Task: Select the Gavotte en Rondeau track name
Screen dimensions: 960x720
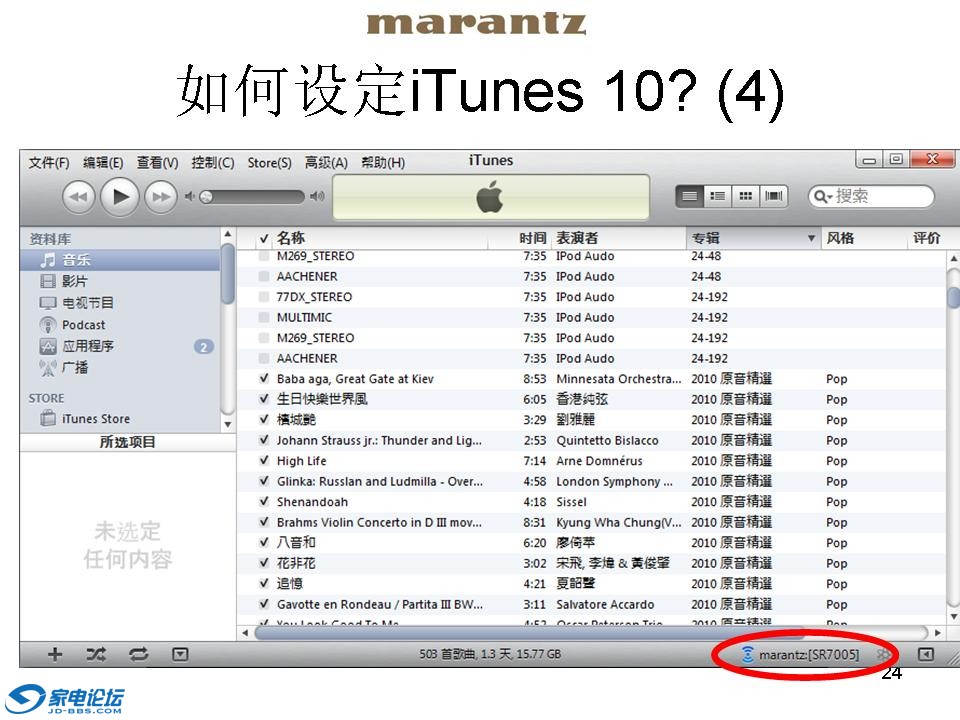Action: 380,604
